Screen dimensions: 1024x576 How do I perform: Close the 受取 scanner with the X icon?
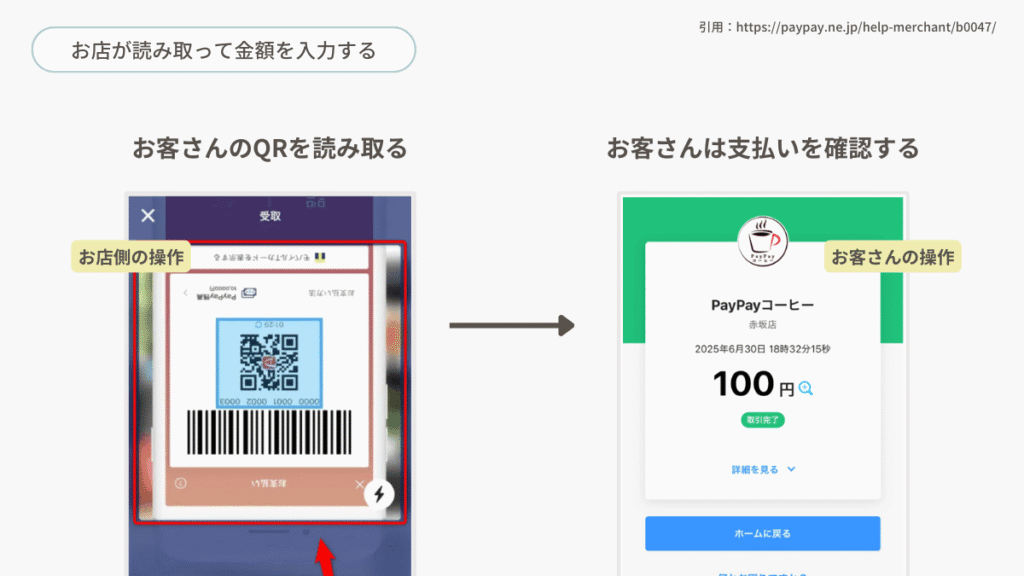[x=148, y=216]
